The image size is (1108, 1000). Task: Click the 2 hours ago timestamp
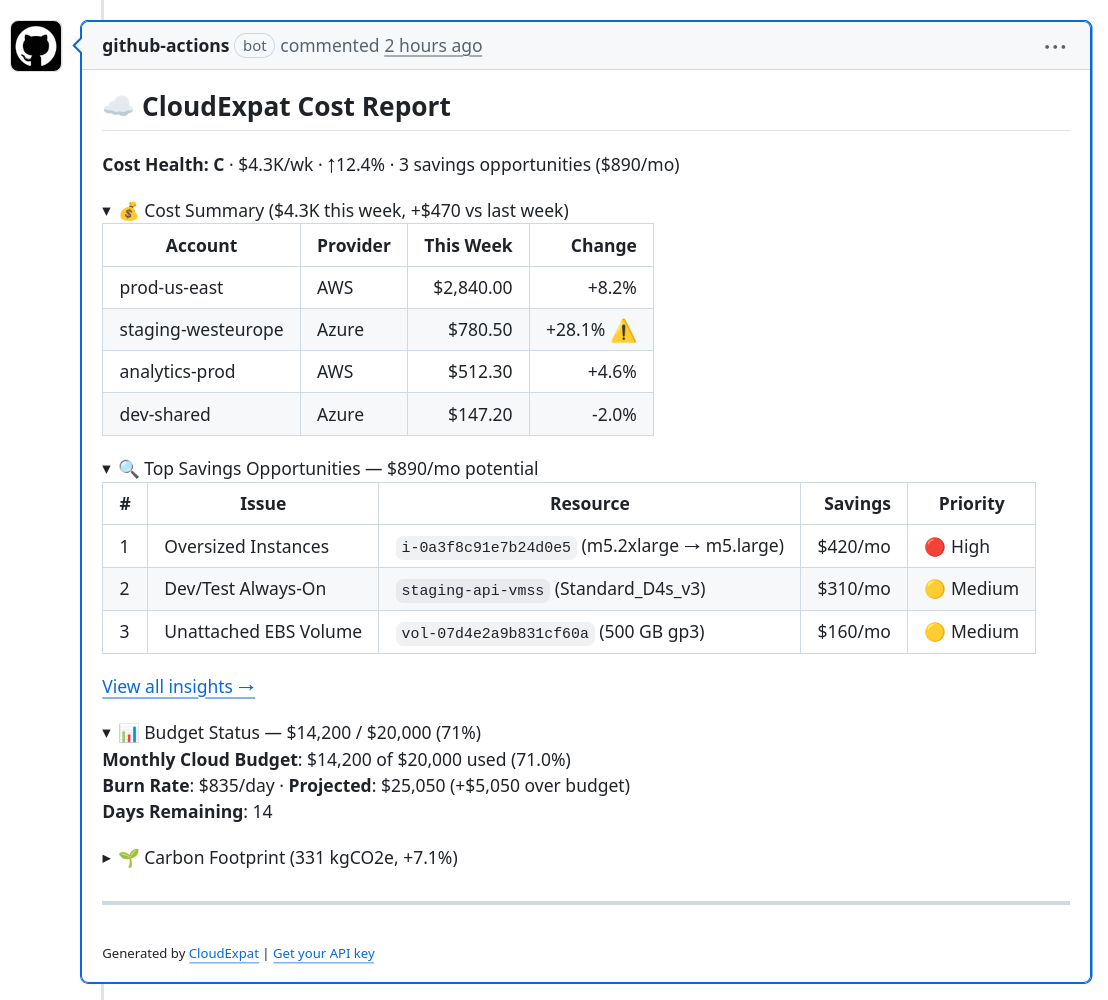(433, 46)
